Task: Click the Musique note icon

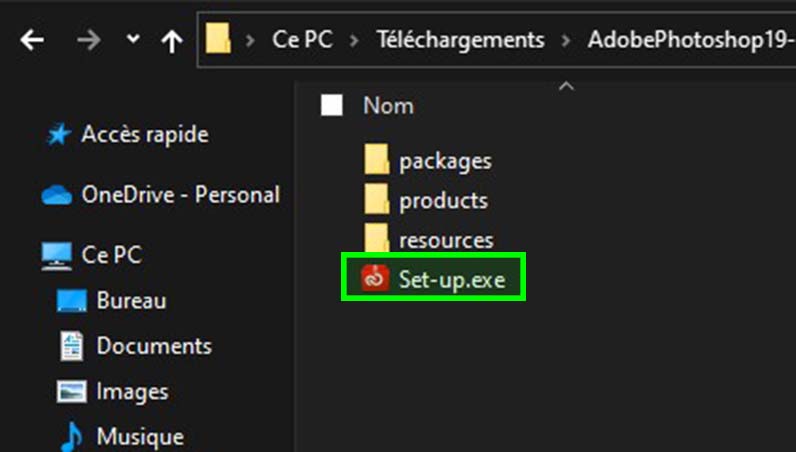Action: tap(71, 437)
